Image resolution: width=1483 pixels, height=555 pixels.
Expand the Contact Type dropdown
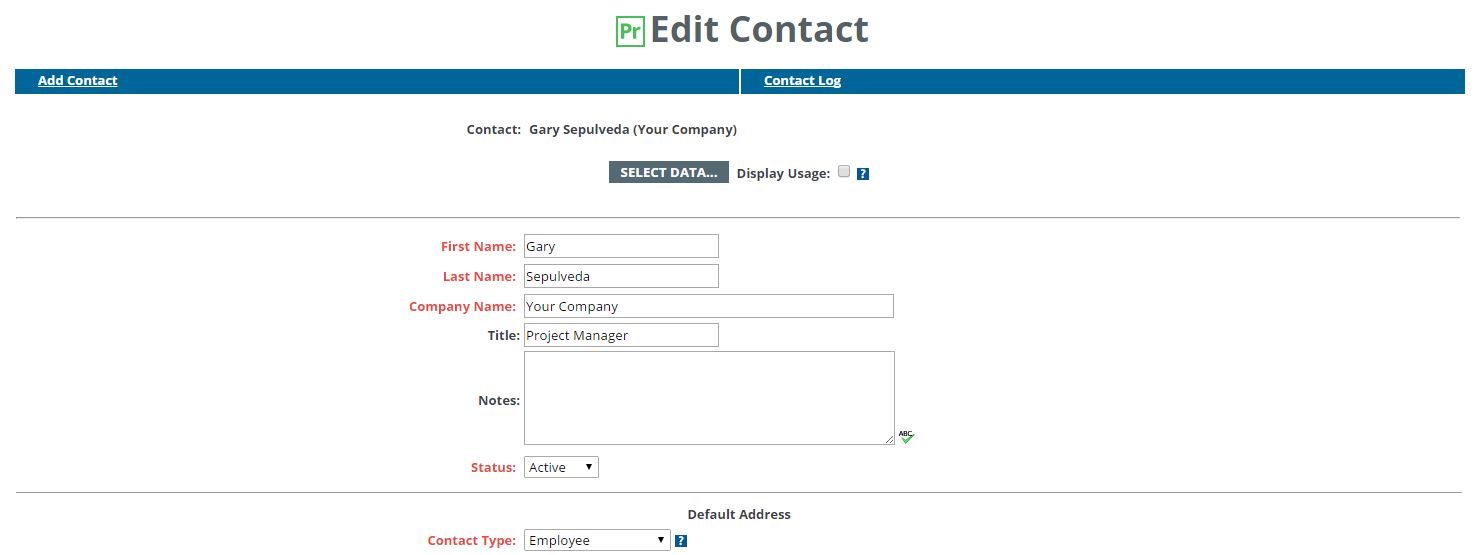[x=597, y=540]
